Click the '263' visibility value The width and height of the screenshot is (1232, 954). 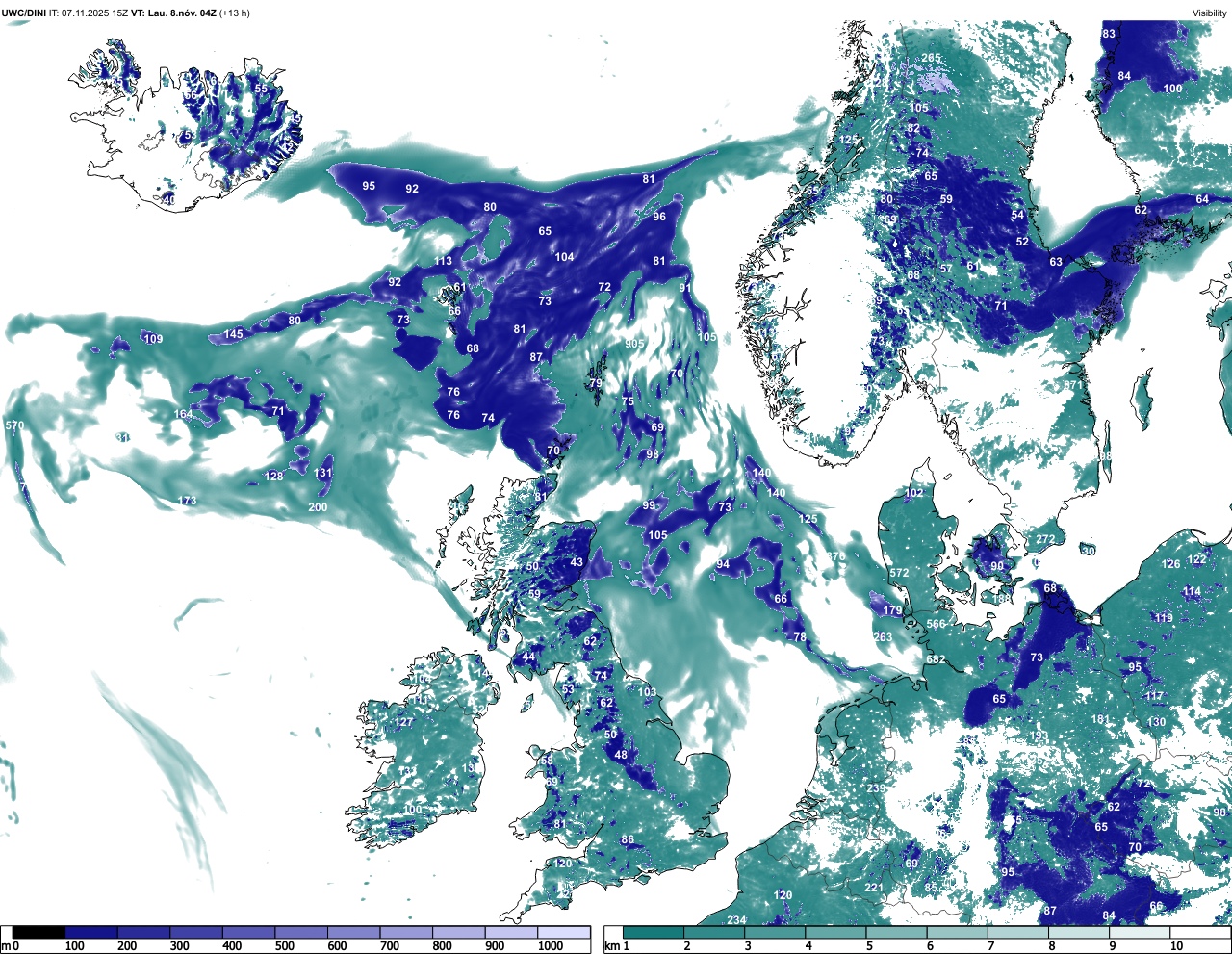(883, 637)
